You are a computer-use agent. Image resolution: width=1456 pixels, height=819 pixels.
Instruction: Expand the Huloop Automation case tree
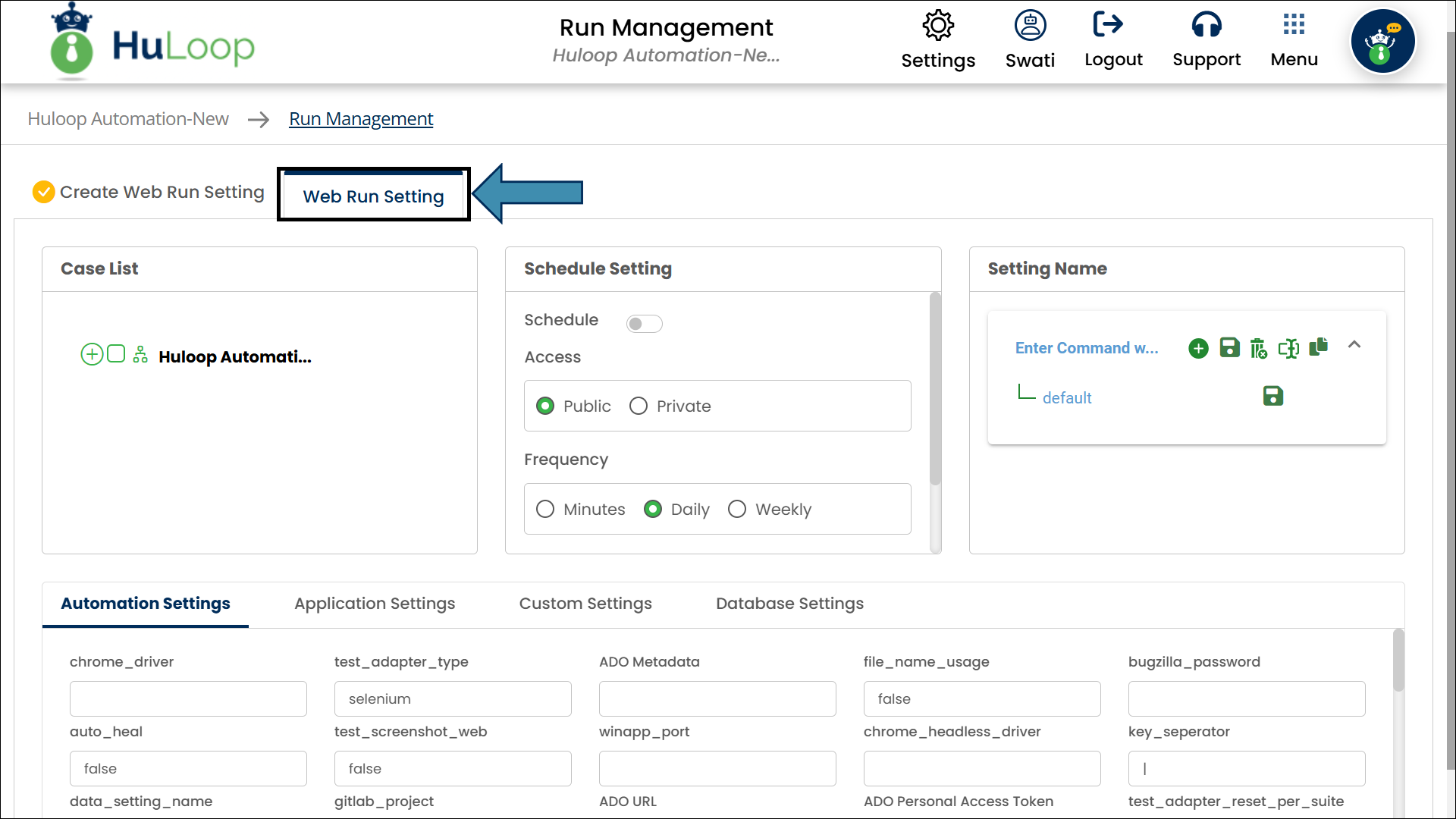[x=92, y=354]
